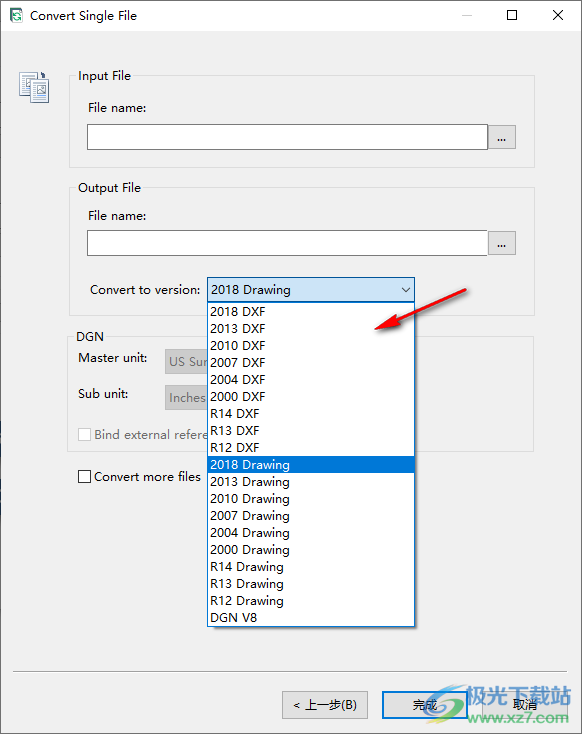582x734 pixels.
Task: Click the 上一步(B) back button
Action: pyautogui.click(x=325, y=705)
